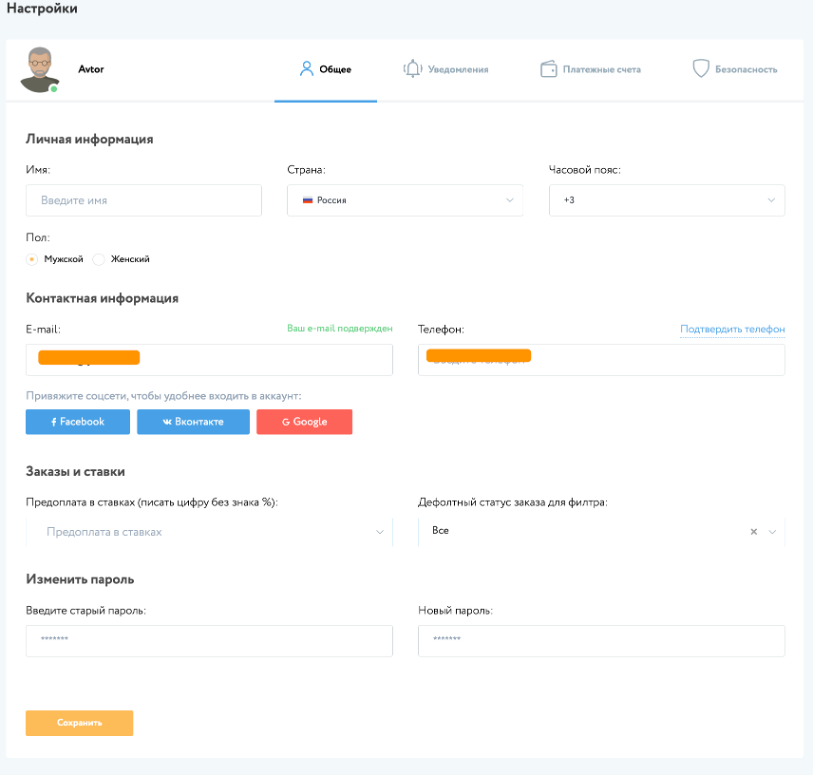Switch to the Уведомления tab
The width and height of the screenshot is (814, 776).
point(458,70)
